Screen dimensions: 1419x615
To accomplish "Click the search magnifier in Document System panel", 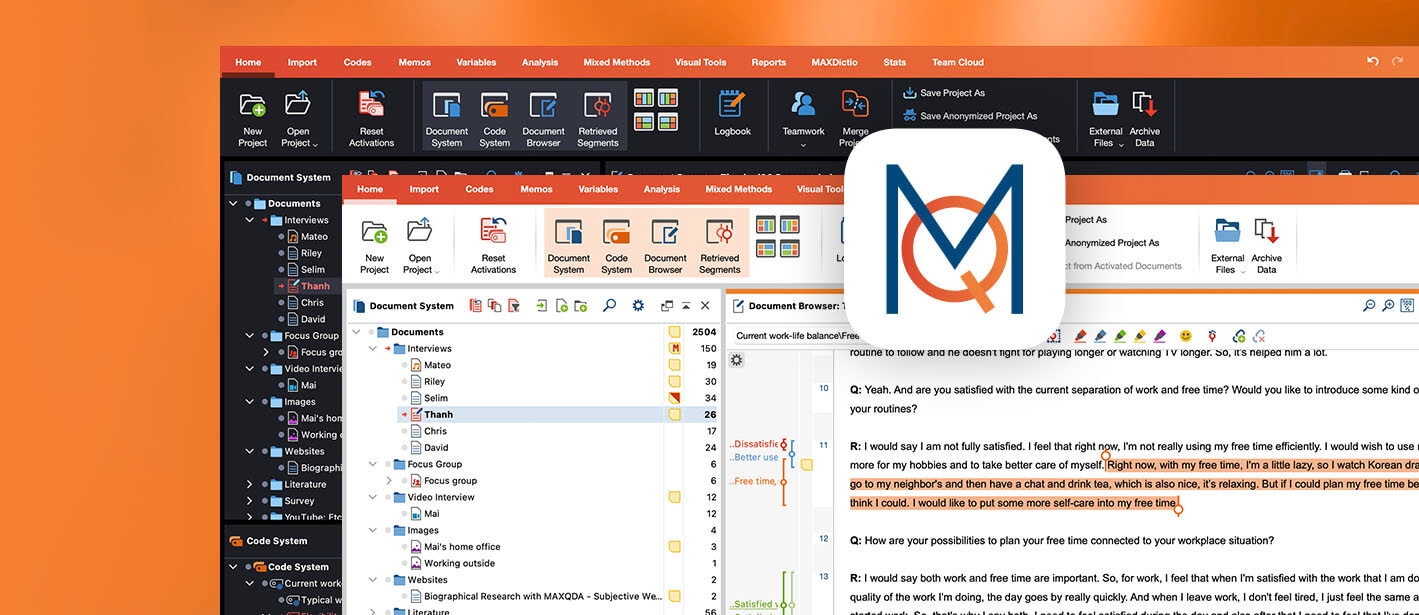I will [608, 306].
